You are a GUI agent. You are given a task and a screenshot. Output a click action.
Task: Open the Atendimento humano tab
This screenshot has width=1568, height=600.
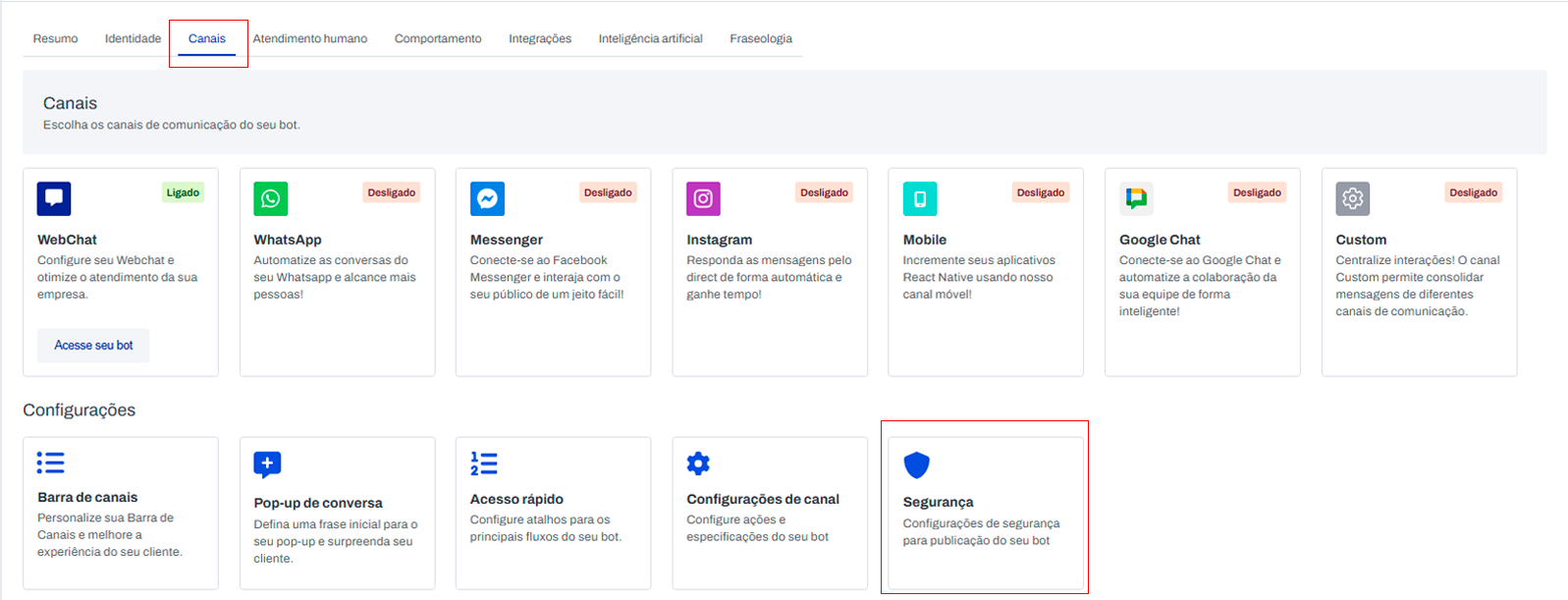coord(309,39)
